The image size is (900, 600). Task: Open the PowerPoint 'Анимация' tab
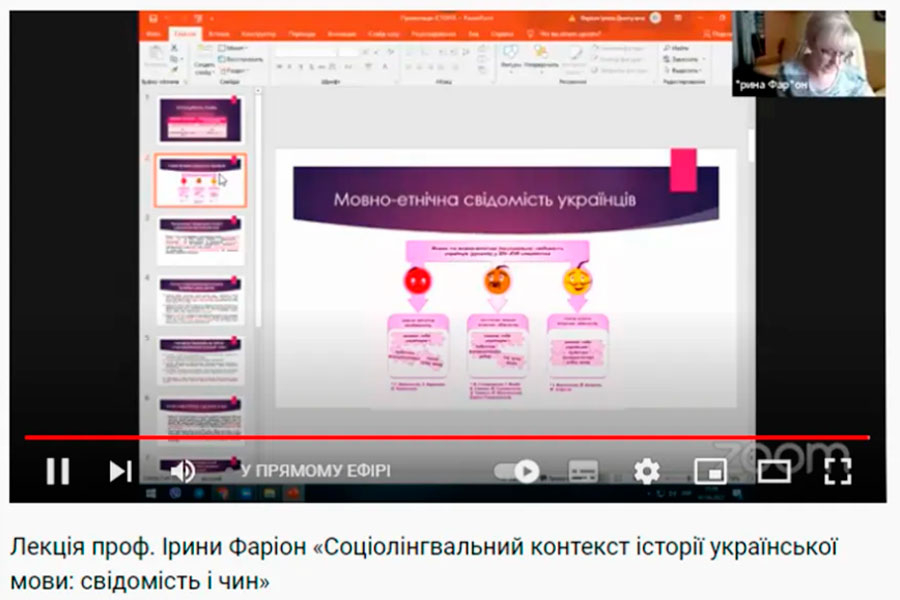342,34
